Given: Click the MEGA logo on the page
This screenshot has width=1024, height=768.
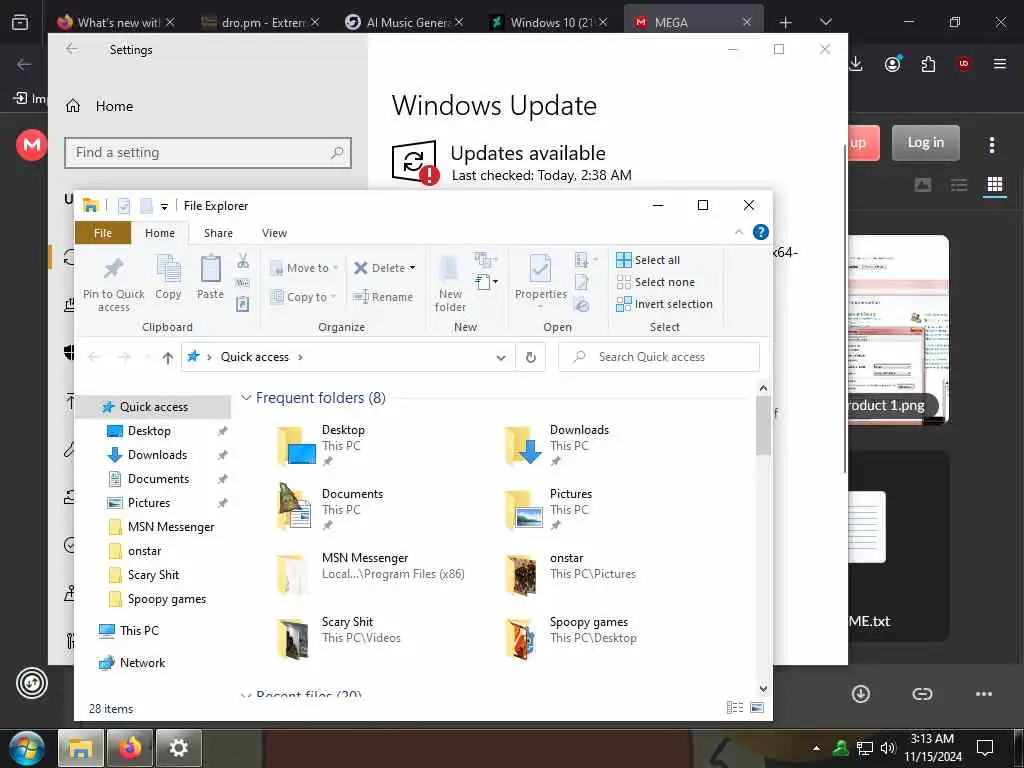Looking at the screenshot, I should coord(31,144).
